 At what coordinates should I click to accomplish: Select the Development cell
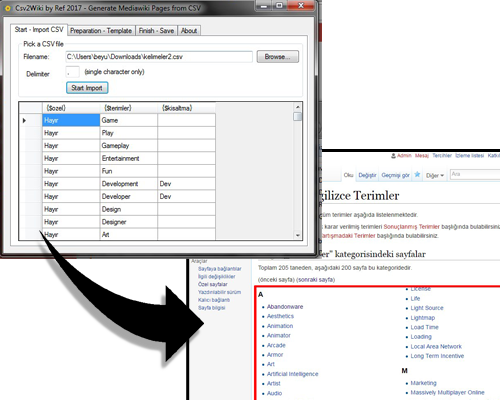(129, 184)
